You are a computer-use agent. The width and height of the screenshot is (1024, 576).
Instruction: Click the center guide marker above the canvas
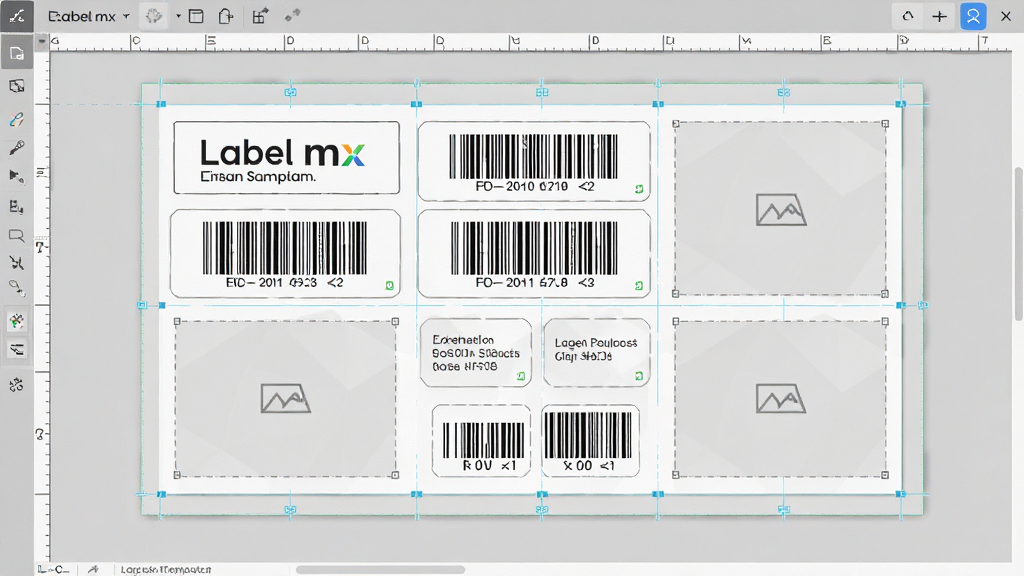click(542, 92)
